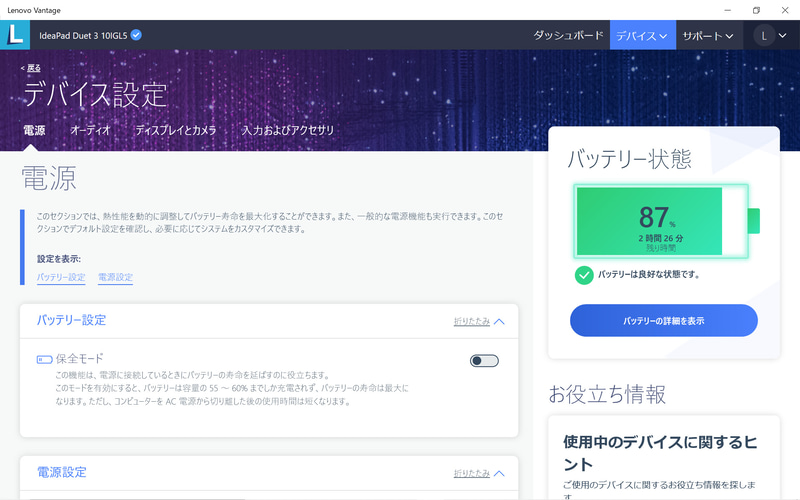
Task: Expand the profile dropdown chevron
Action: point(782,36)
